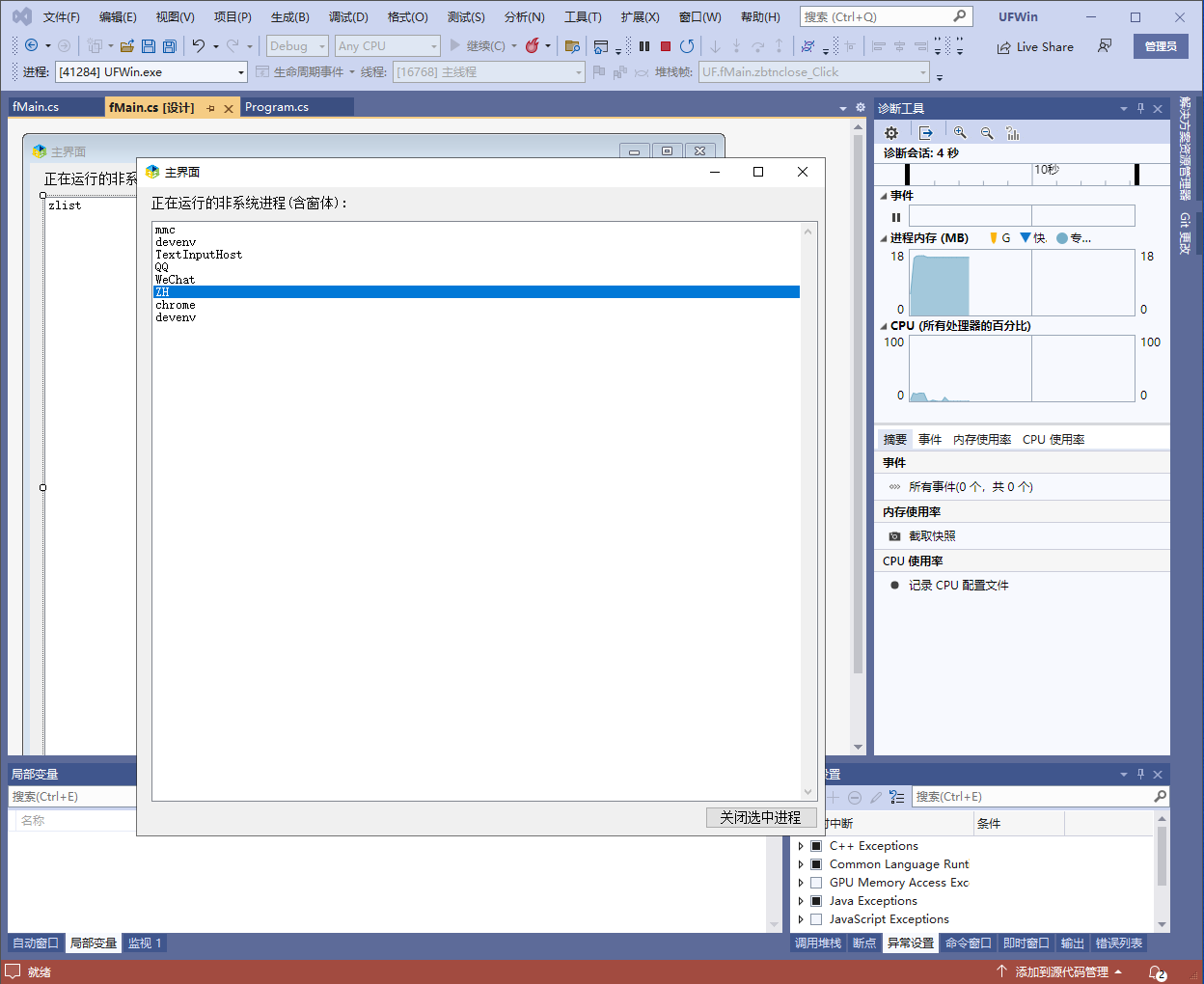Click the exception settings vertical scrollbar
The image size is (1204, 984).
1162,871
